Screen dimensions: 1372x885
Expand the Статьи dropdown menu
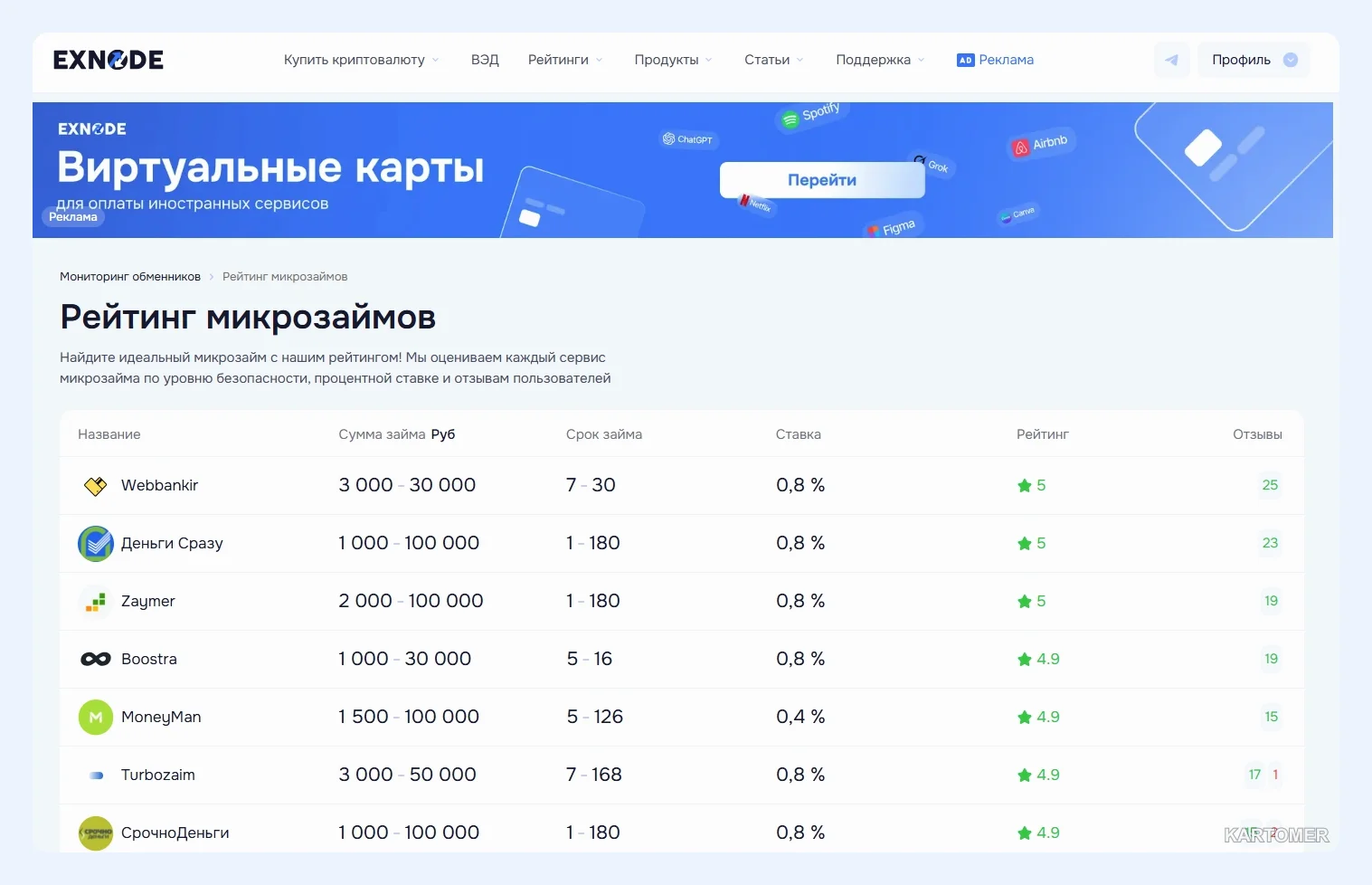point(774,60)
